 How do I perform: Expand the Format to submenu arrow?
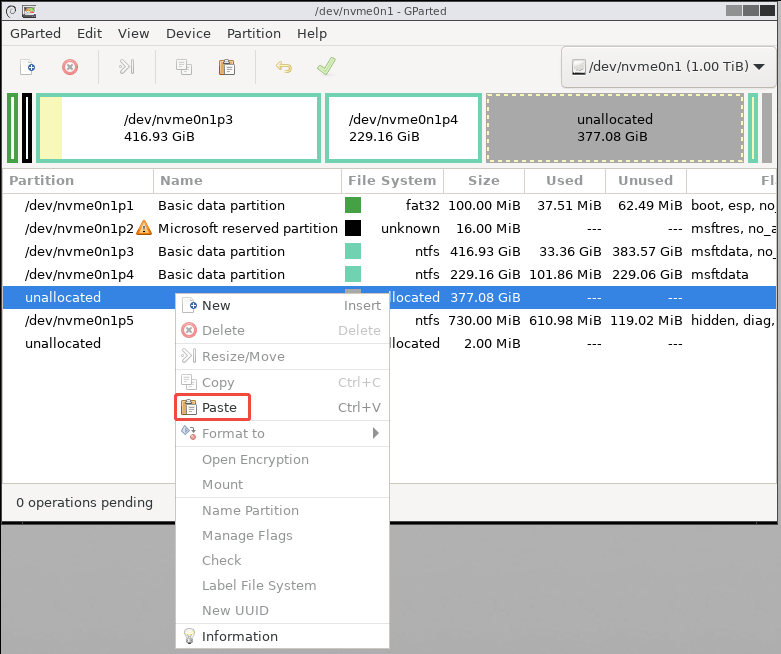point(376,433)
